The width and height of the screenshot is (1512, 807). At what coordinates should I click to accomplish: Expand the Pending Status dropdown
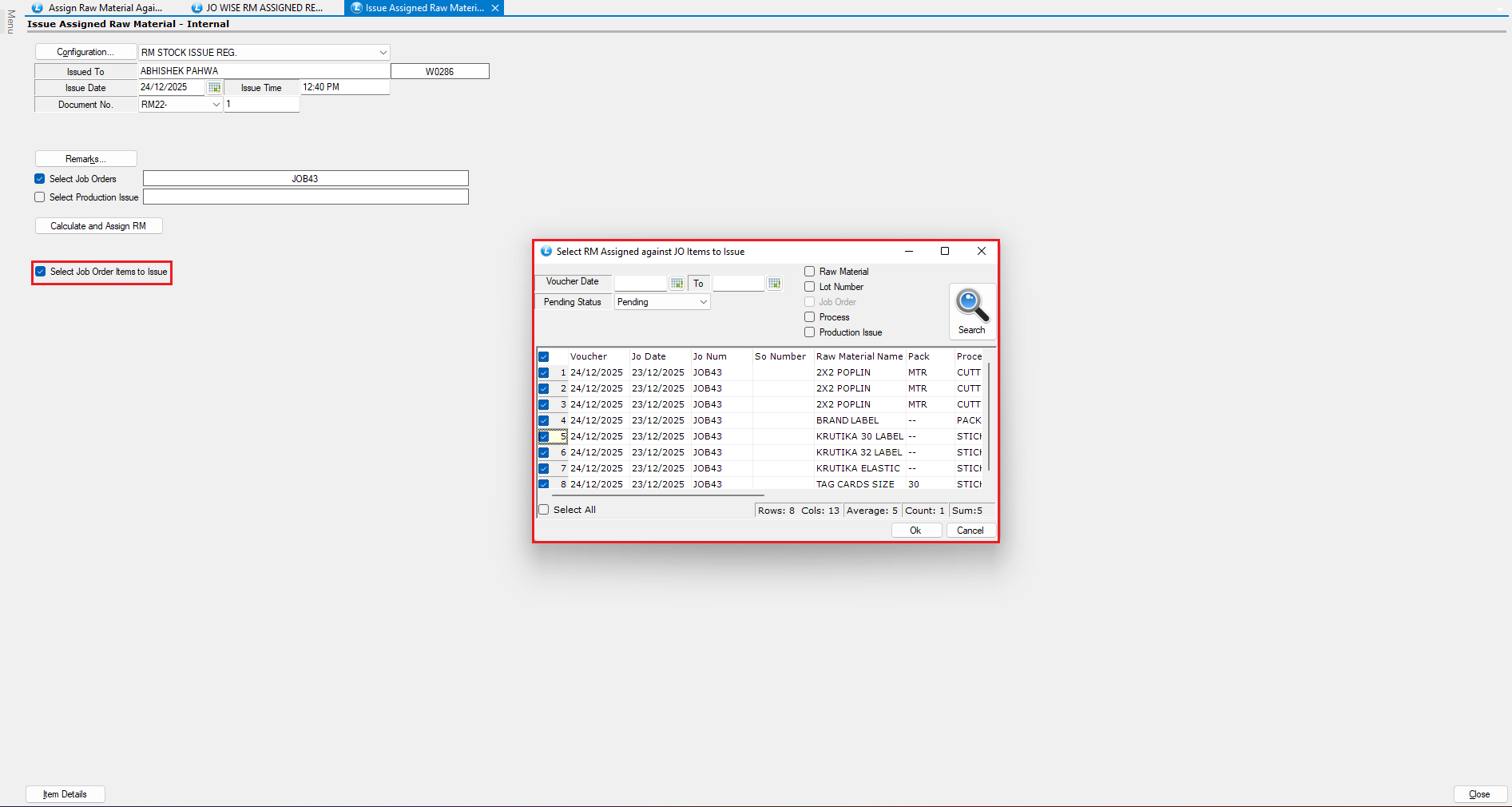[x=703, y=302]
